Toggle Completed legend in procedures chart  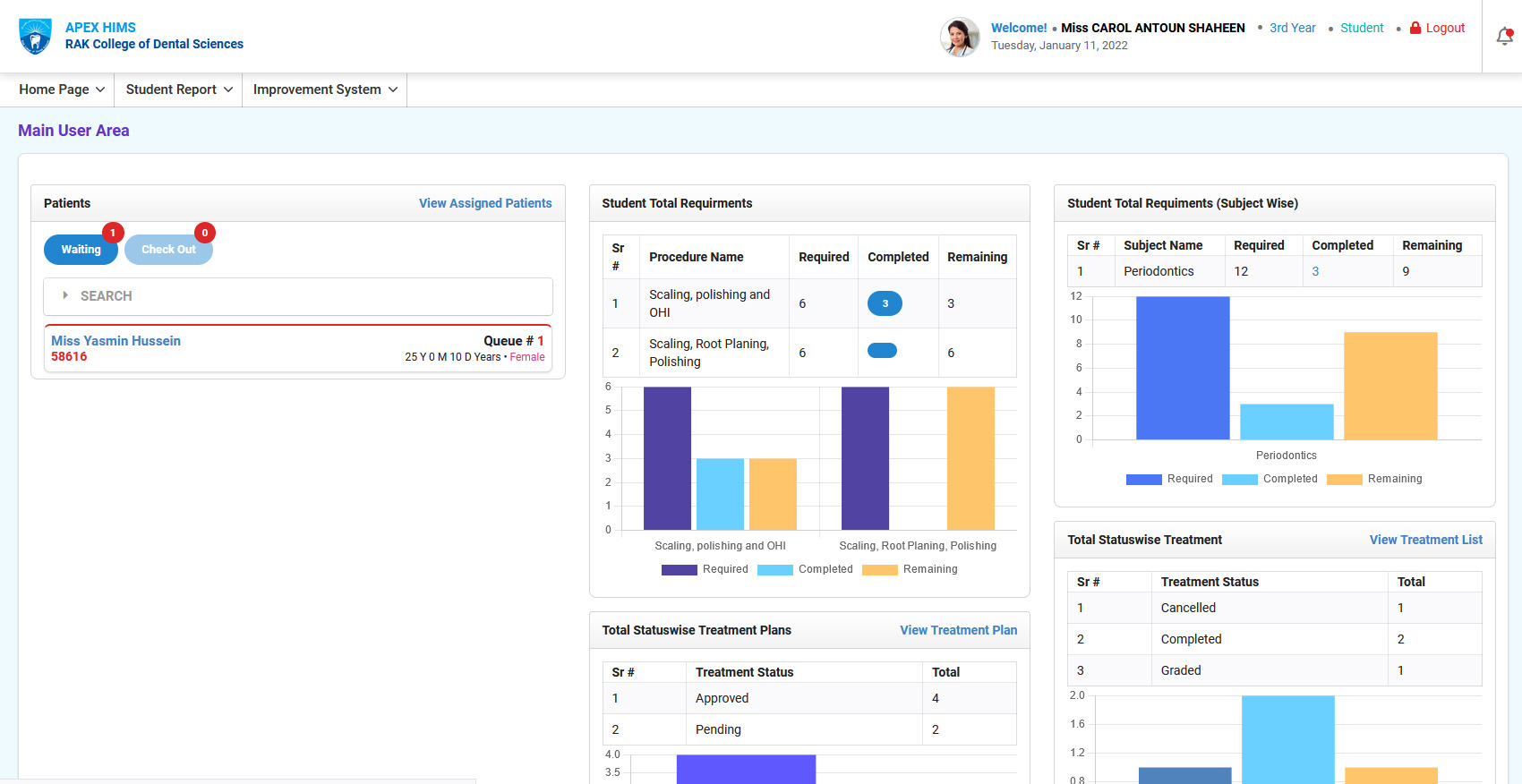click(805, 569)
